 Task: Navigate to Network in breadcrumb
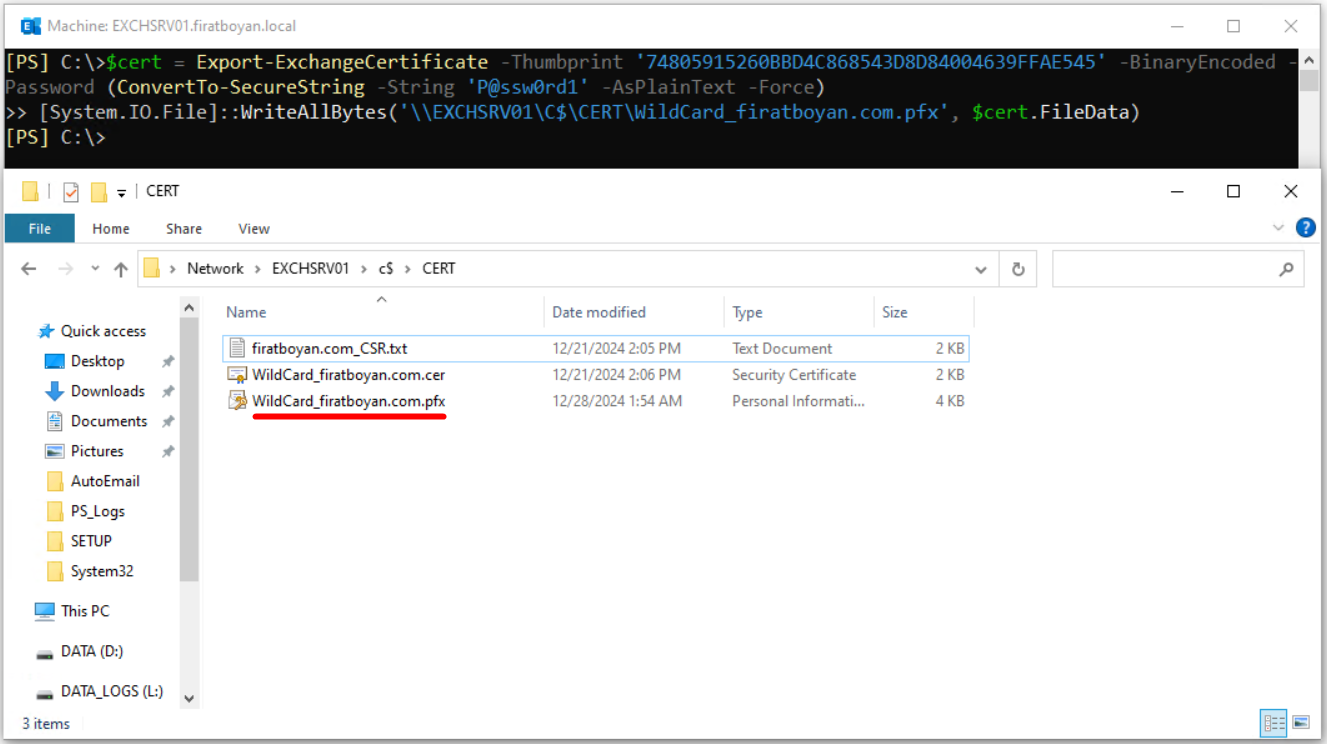pos(215,269)
